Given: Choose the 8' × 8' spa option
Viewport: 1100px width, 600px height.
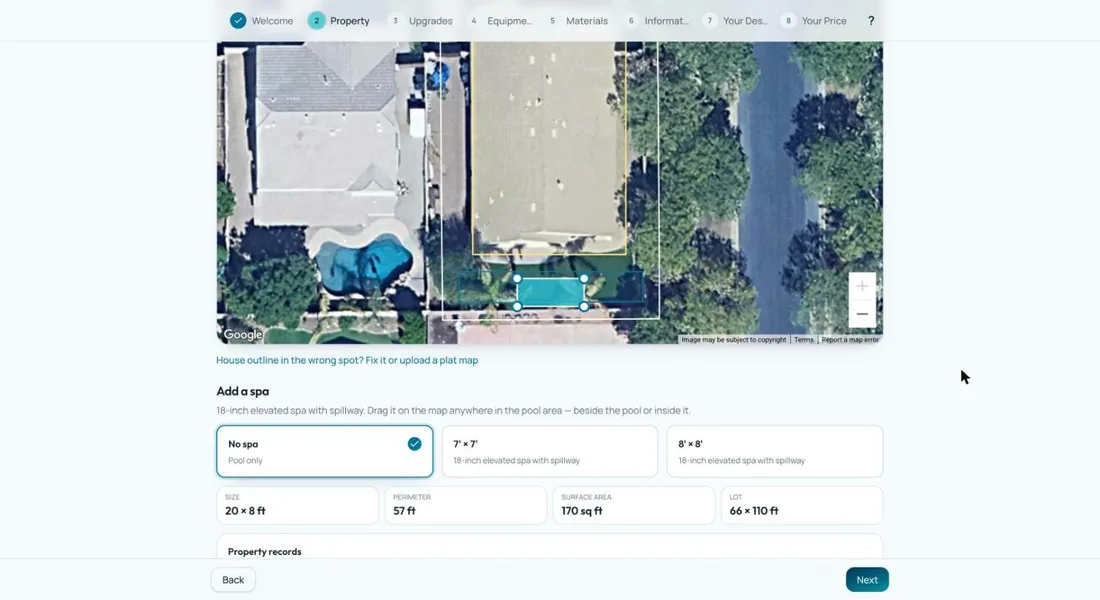Looking at the screenshot, I should click(774, 451).
